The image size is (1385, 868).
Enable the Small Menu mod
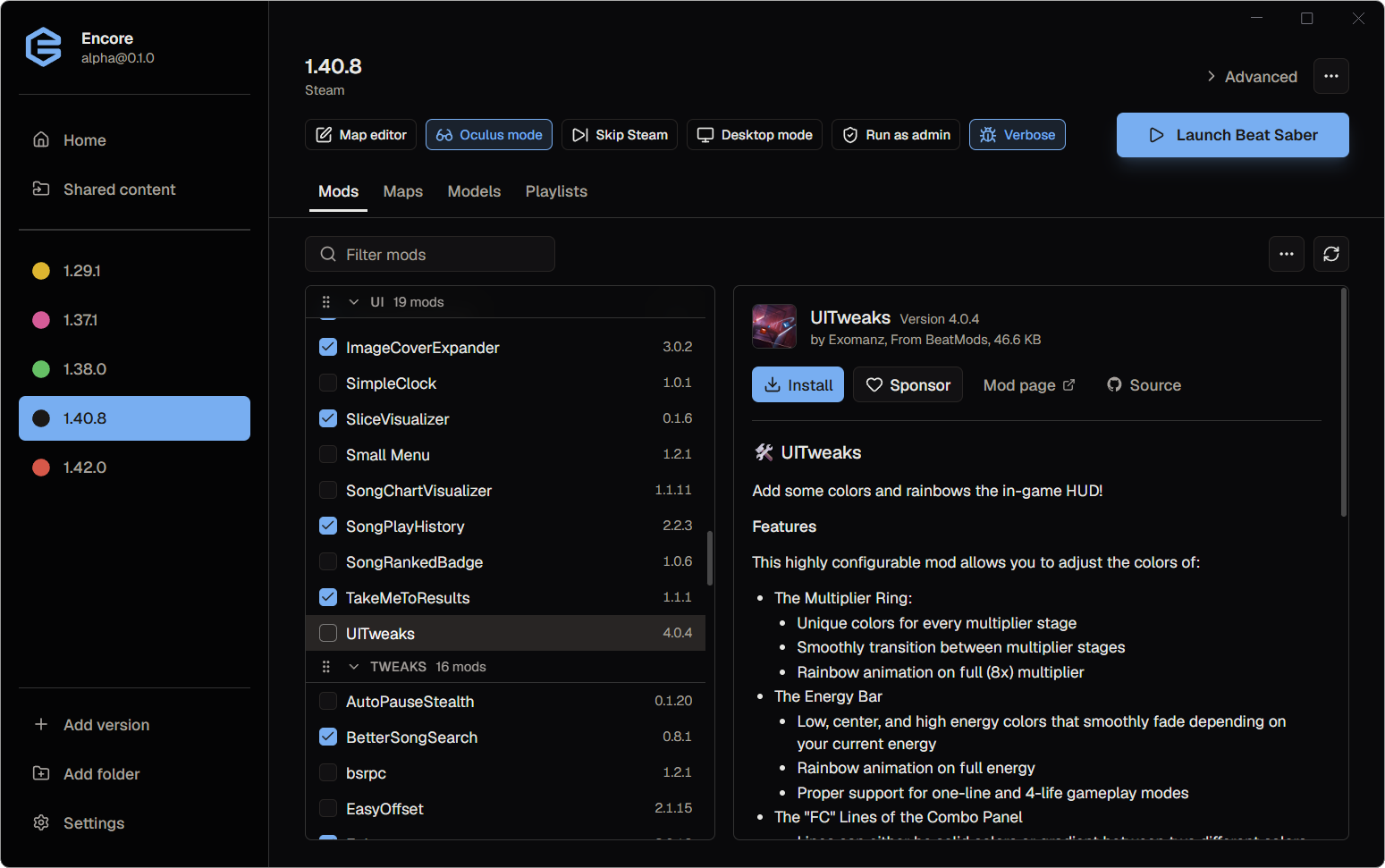328,454
